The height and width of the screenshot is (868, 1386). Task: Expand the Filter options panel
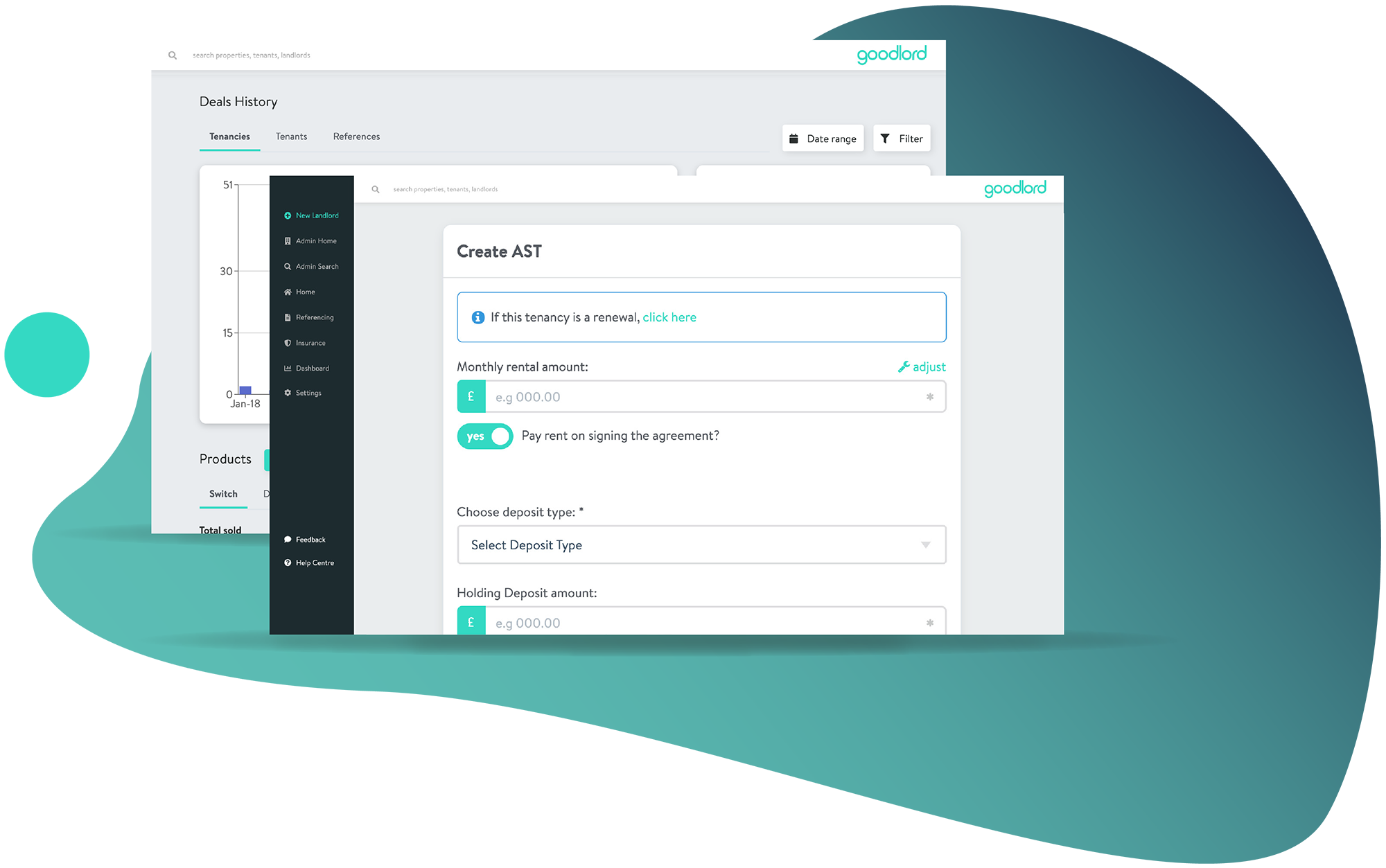900,138
